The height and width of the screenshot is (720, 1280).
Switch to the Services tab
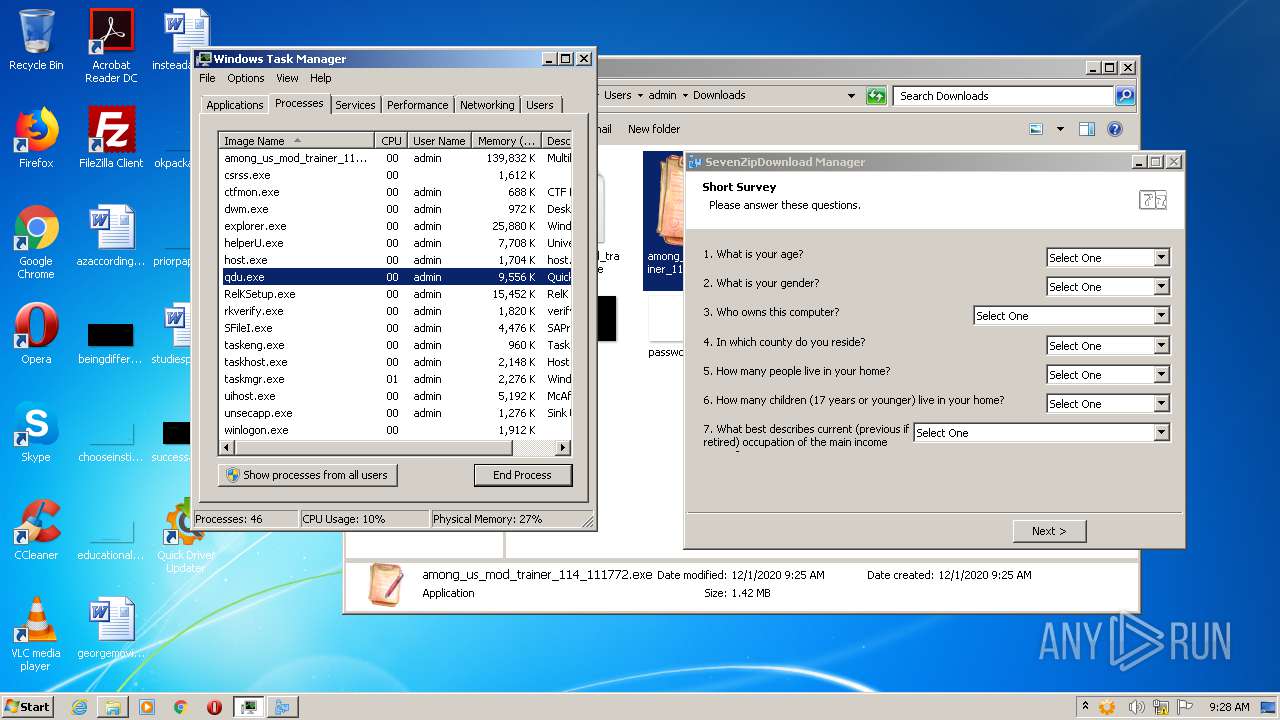(x=355, y=105)
